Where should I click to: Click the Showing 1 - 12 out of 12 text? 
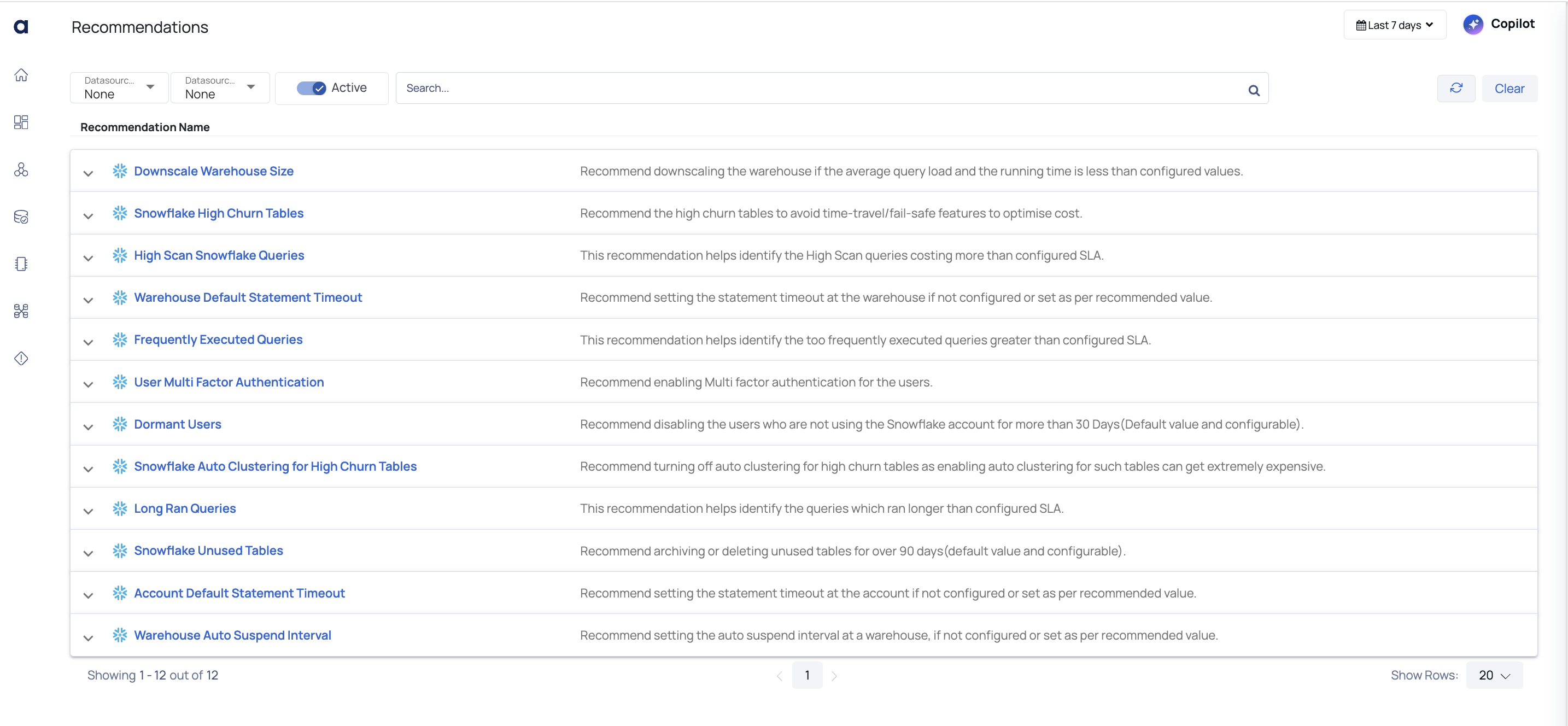point(153,676)
